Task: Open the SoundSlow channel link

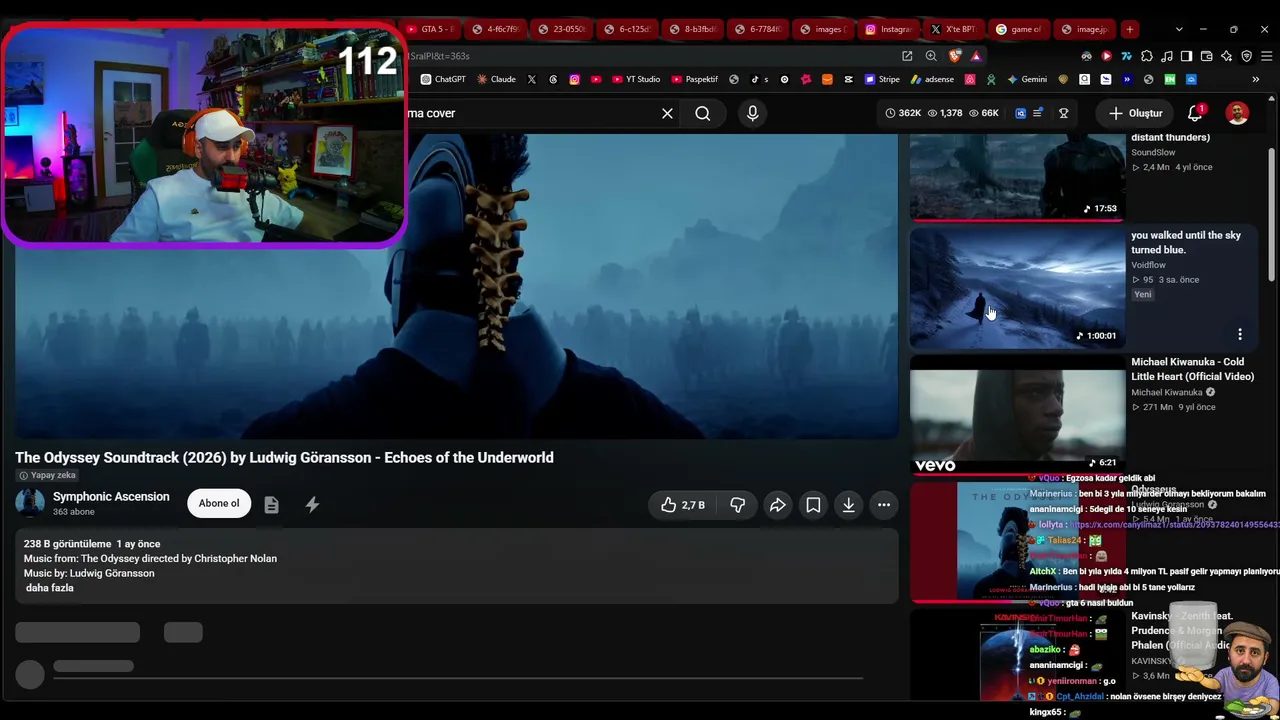Action: click(1153, 153)
